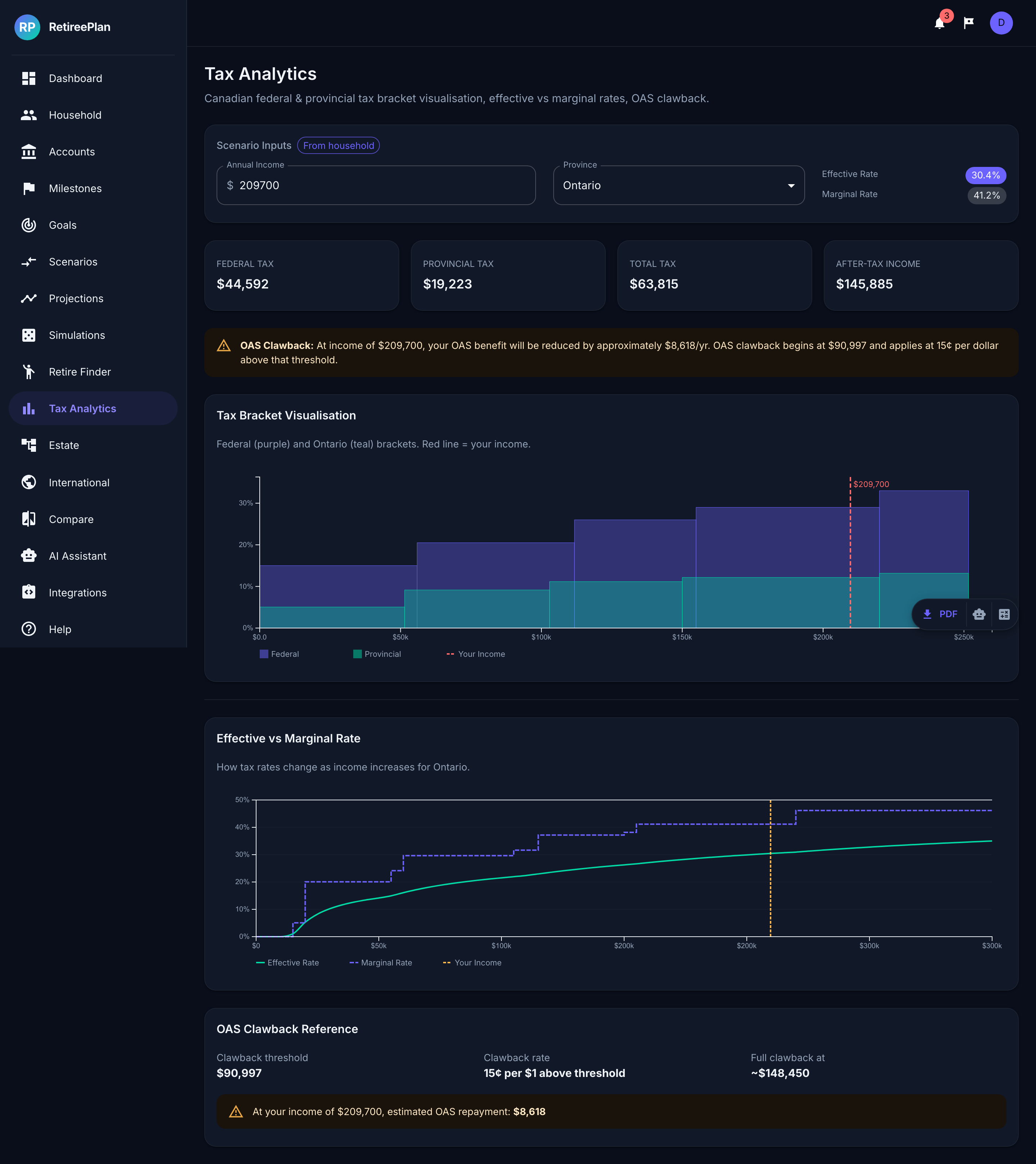The width and height of the screenshot is (1036, 1164).
Task: Go to the Projections page
Action: click(76, 299)
